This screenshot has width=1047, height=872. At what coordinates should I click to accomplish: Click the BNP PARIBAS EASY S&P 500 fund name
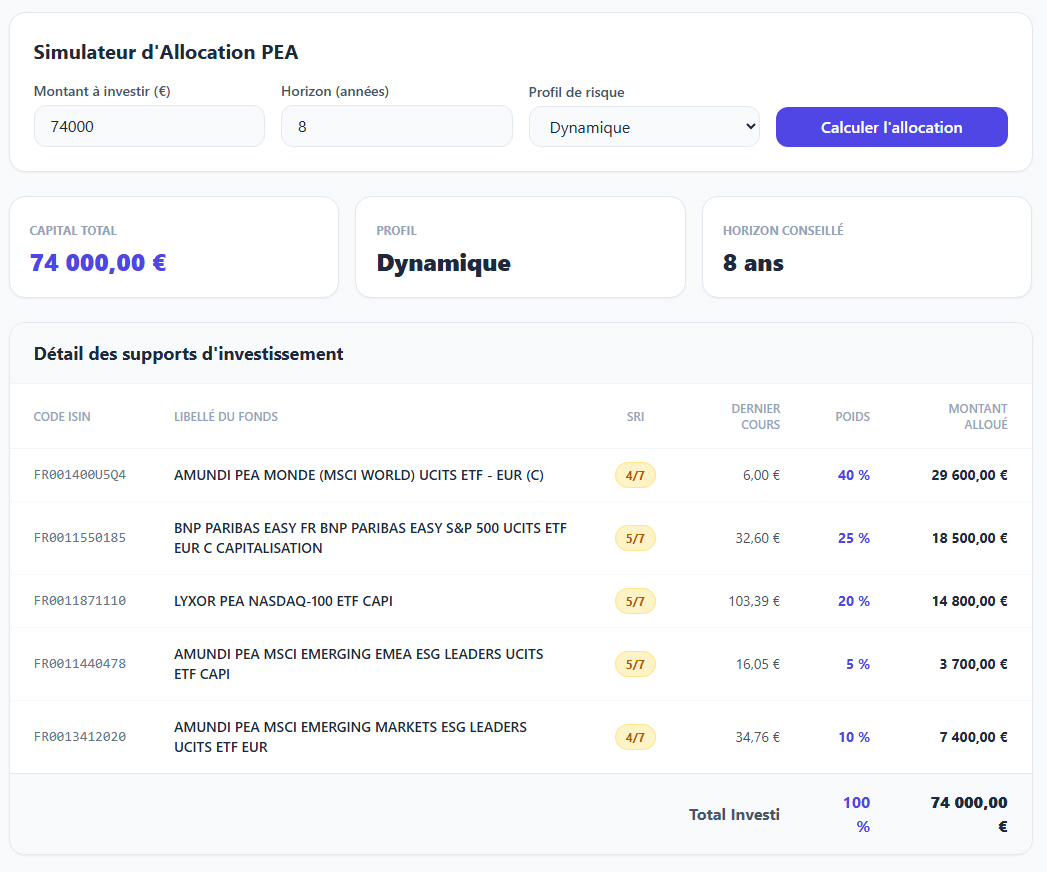click(371, 537)
